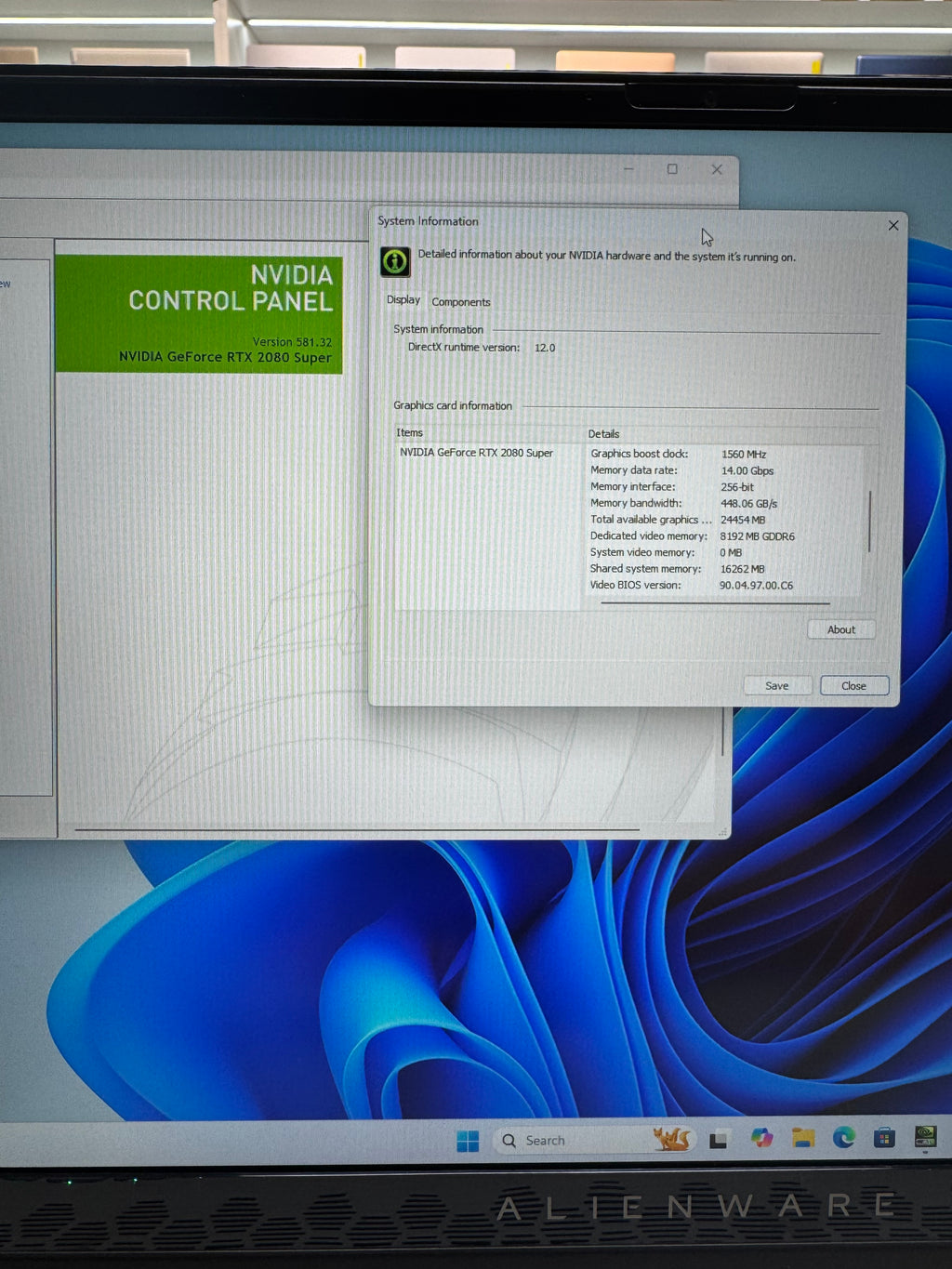Close the NVIDIA Control Panel window

[717, 169]
